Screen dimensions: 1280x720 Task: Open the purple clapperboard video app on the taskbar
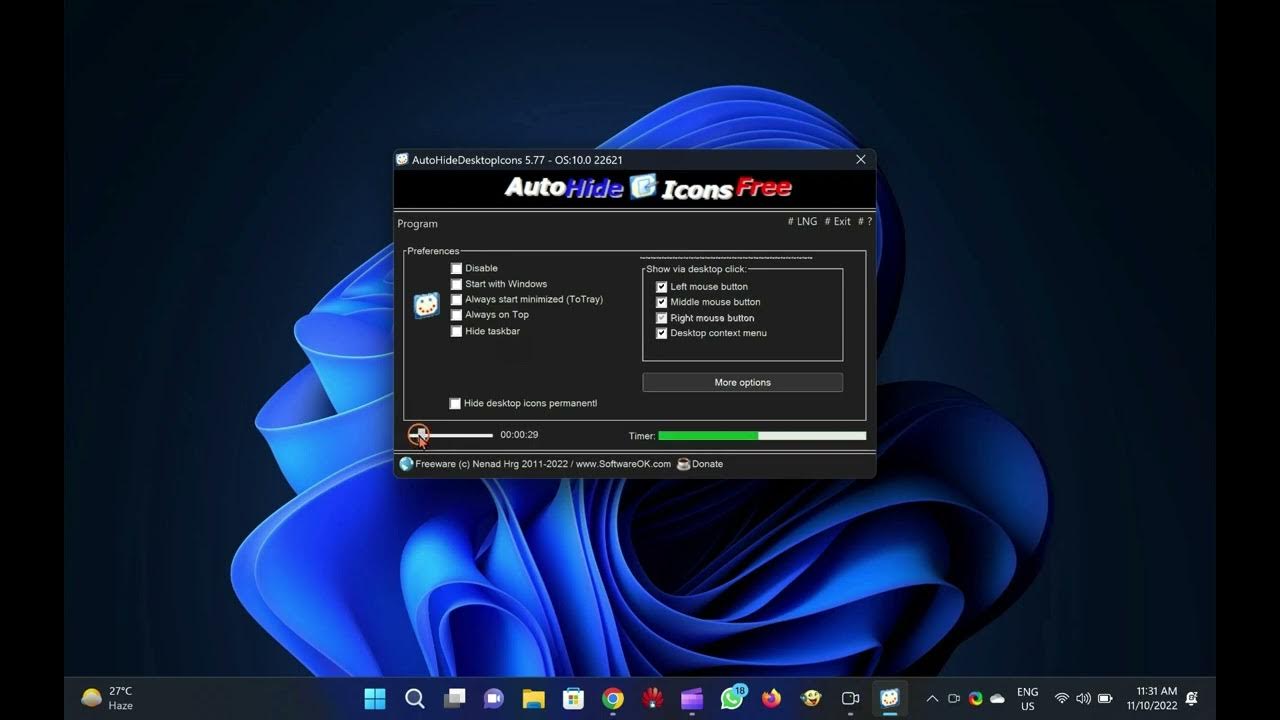692,698
